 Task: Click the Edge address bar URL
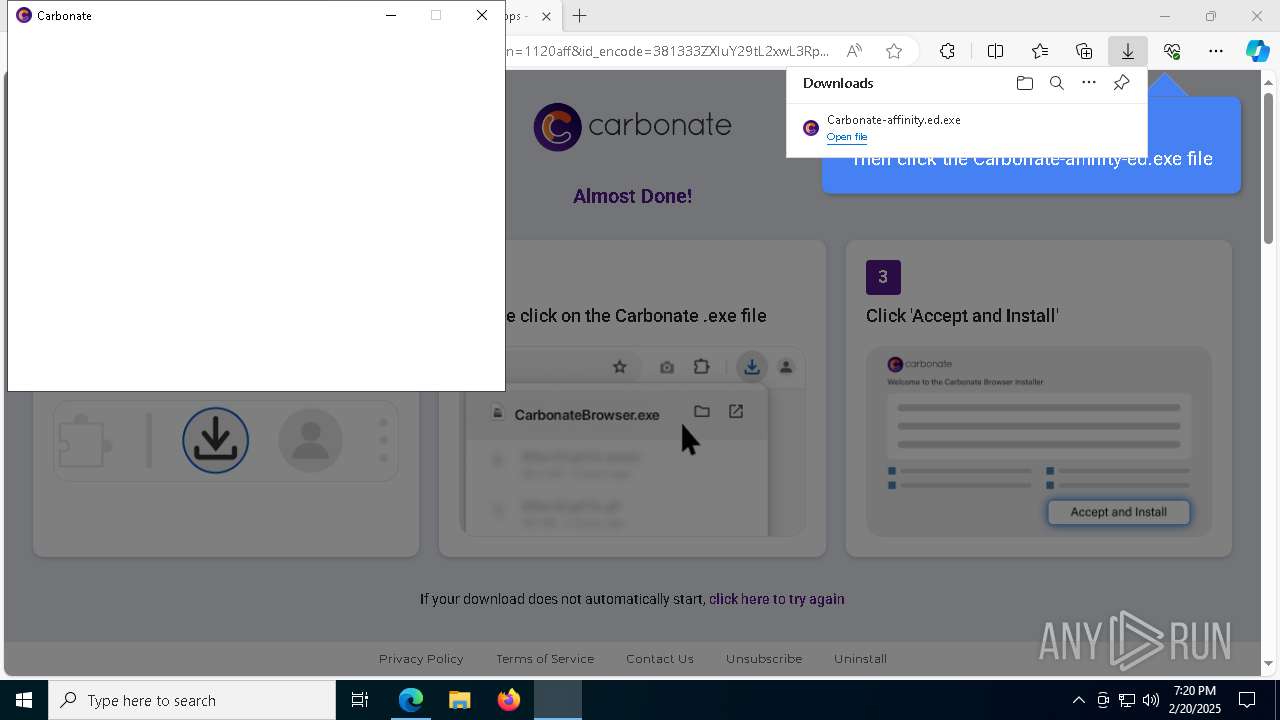click(668, 51)
